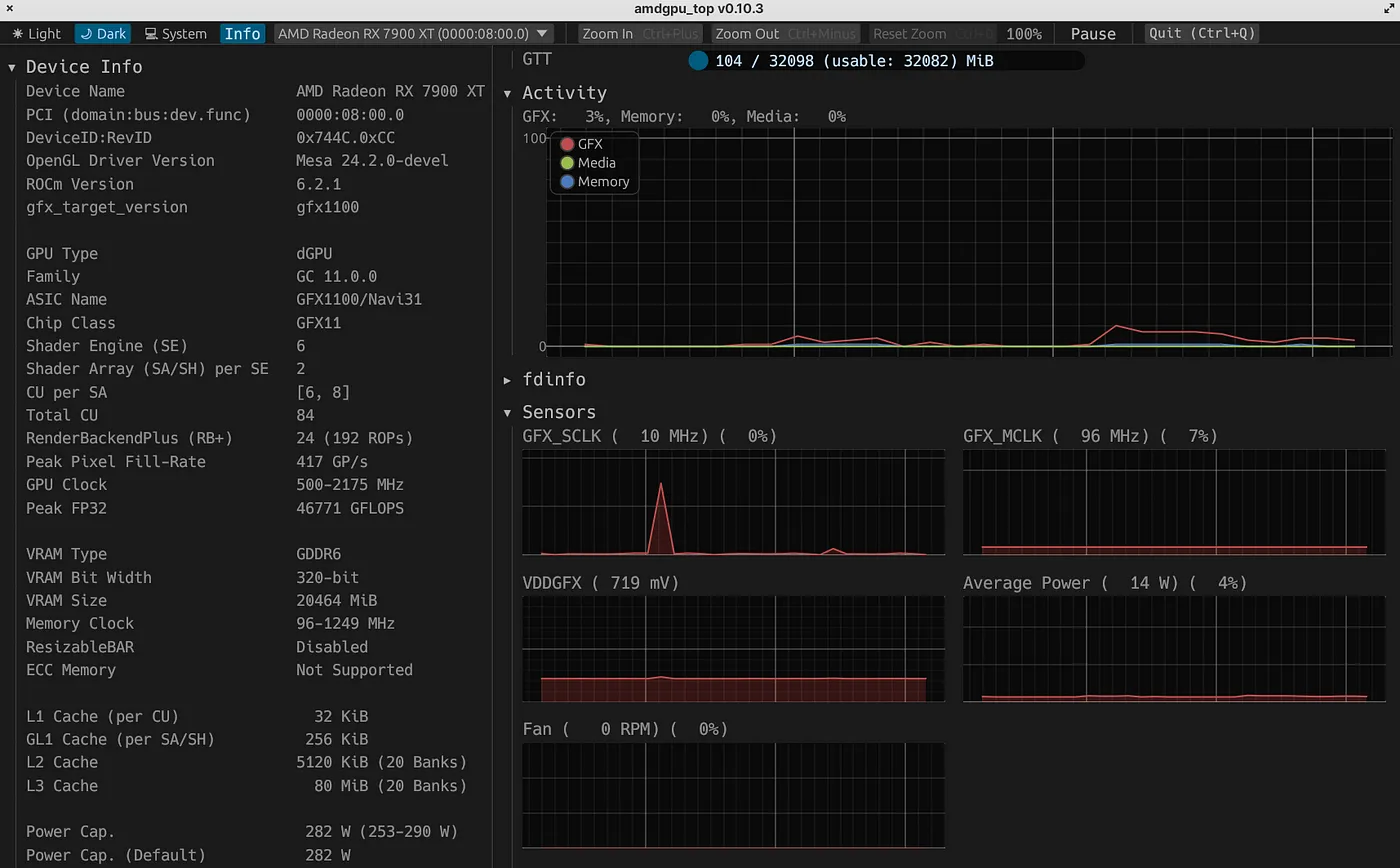Click the monitor icon beside System
Screen dimensions: 1400x868
[151, 33]
